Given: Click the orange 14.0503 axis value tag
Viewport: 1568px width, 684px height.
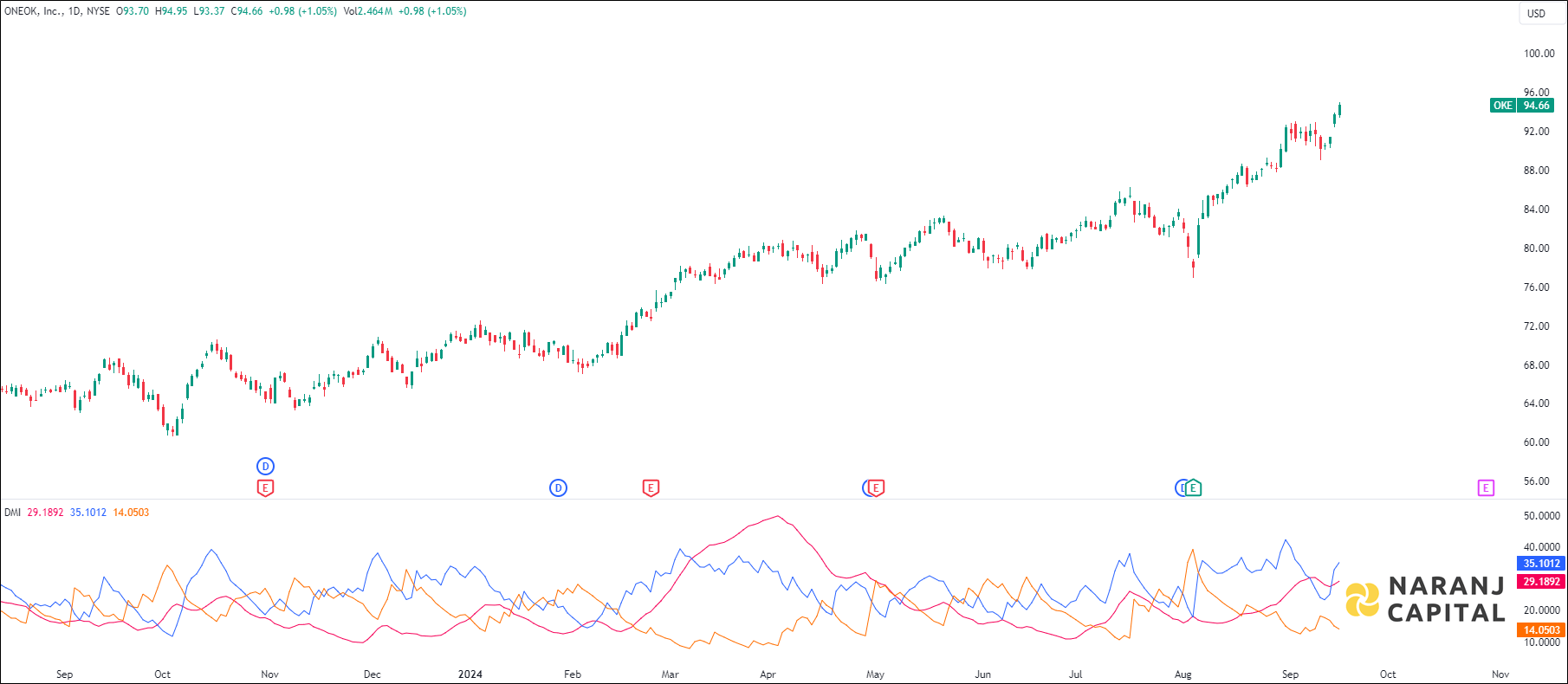Looking at the screenshot, I should pos(1541,630).
